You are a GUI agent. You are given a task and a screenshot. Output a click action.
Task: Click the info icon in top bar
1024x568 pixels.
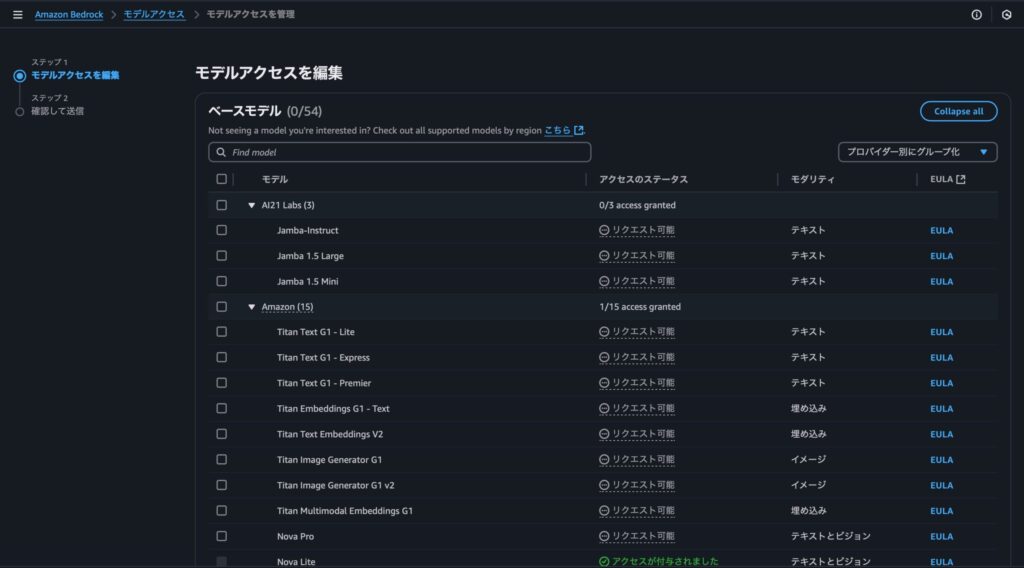point(976,14)
